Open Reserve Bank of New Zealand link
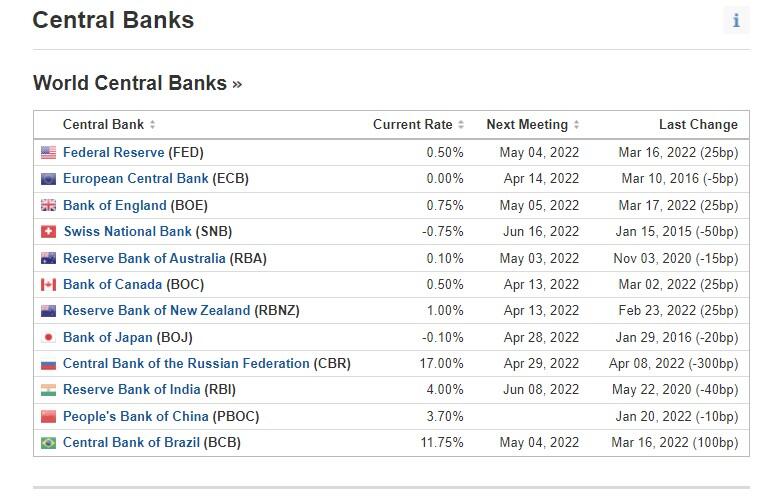762x502 pixels. 156,311
